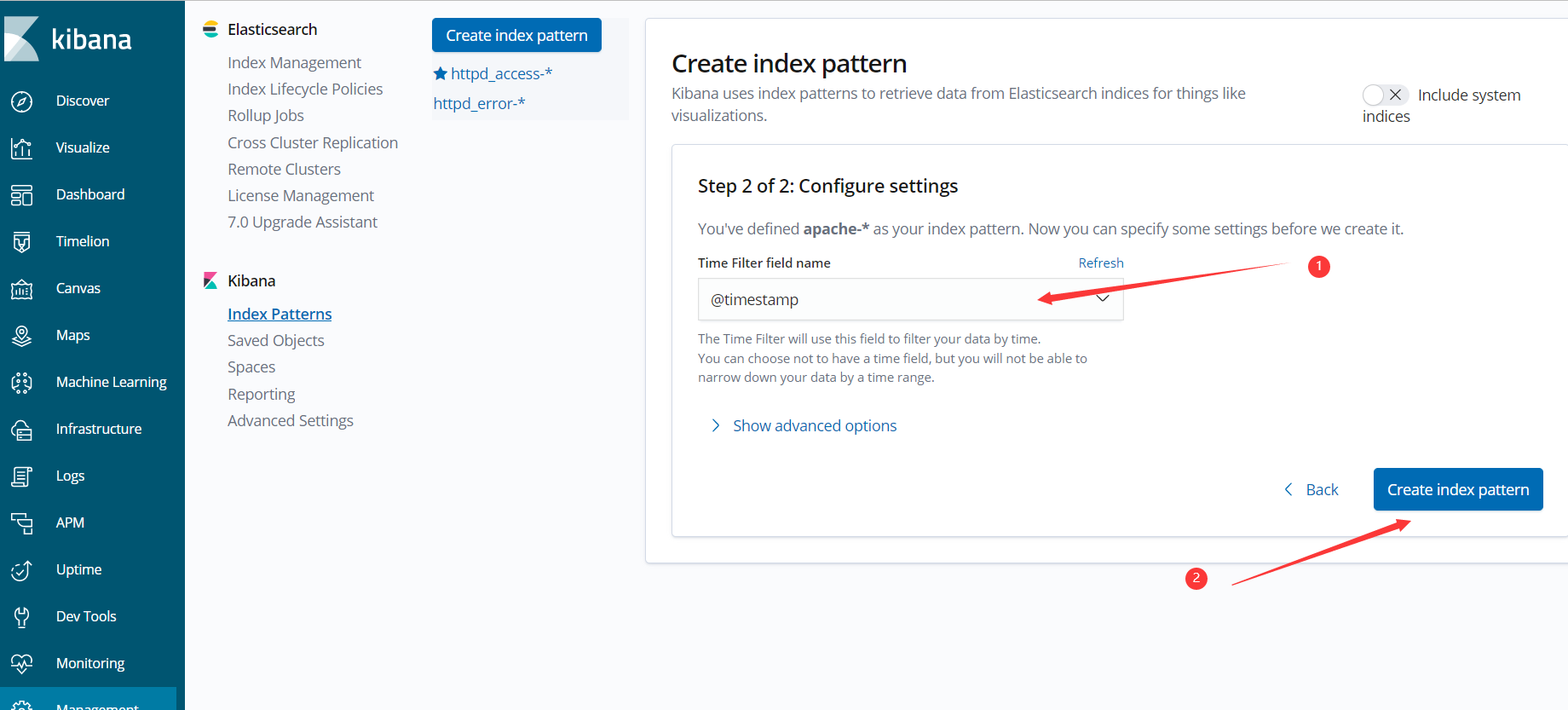Screen dimensions: 1568x710
Task: Expand Show advanced options
Action: [814, 425]
